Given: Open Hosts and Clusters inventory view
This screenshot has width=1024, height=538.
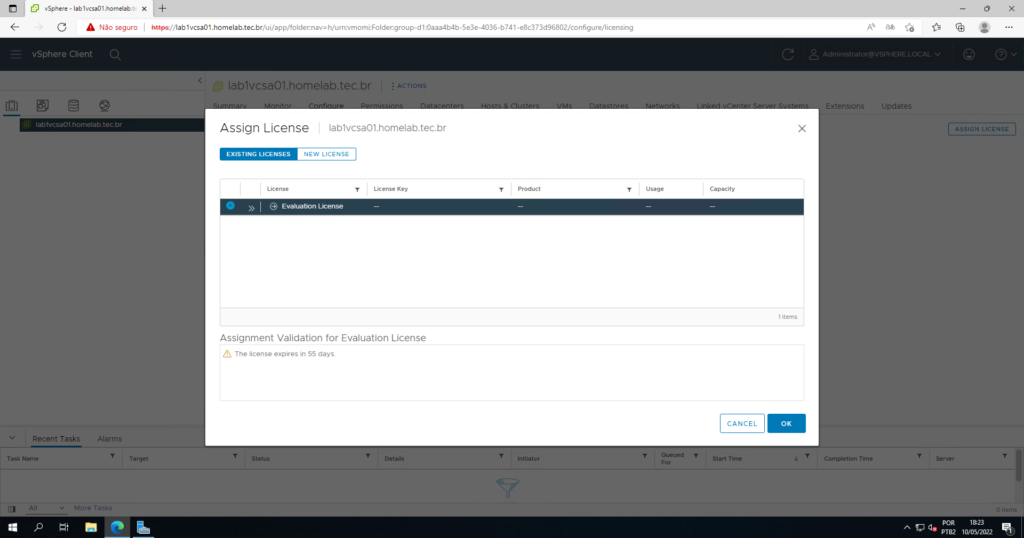Looking at the screenshot, I should (12, 105).
